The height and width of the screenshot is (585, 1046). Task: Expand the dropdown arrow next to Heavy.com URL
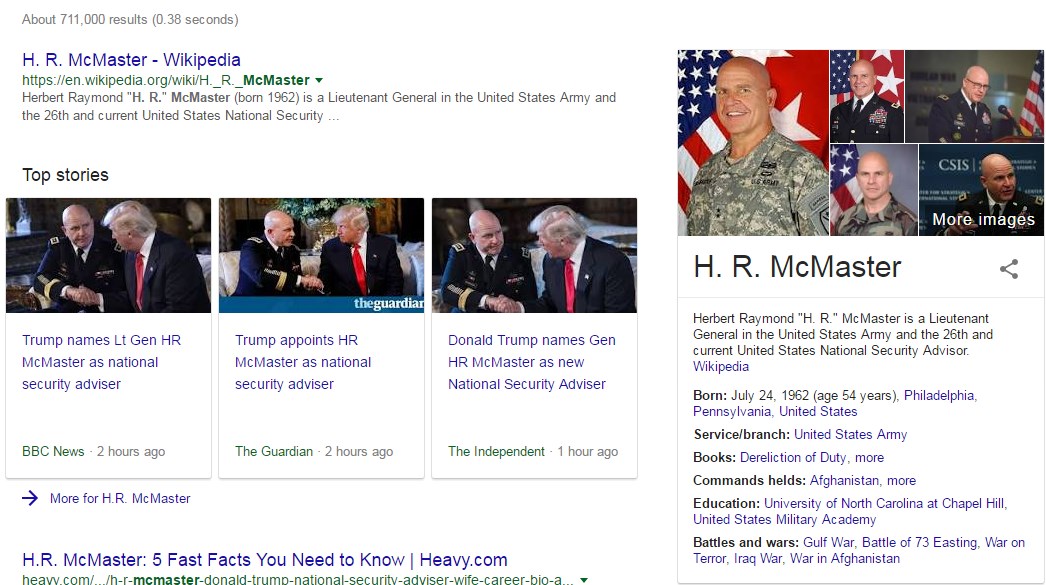click(584, 580)
